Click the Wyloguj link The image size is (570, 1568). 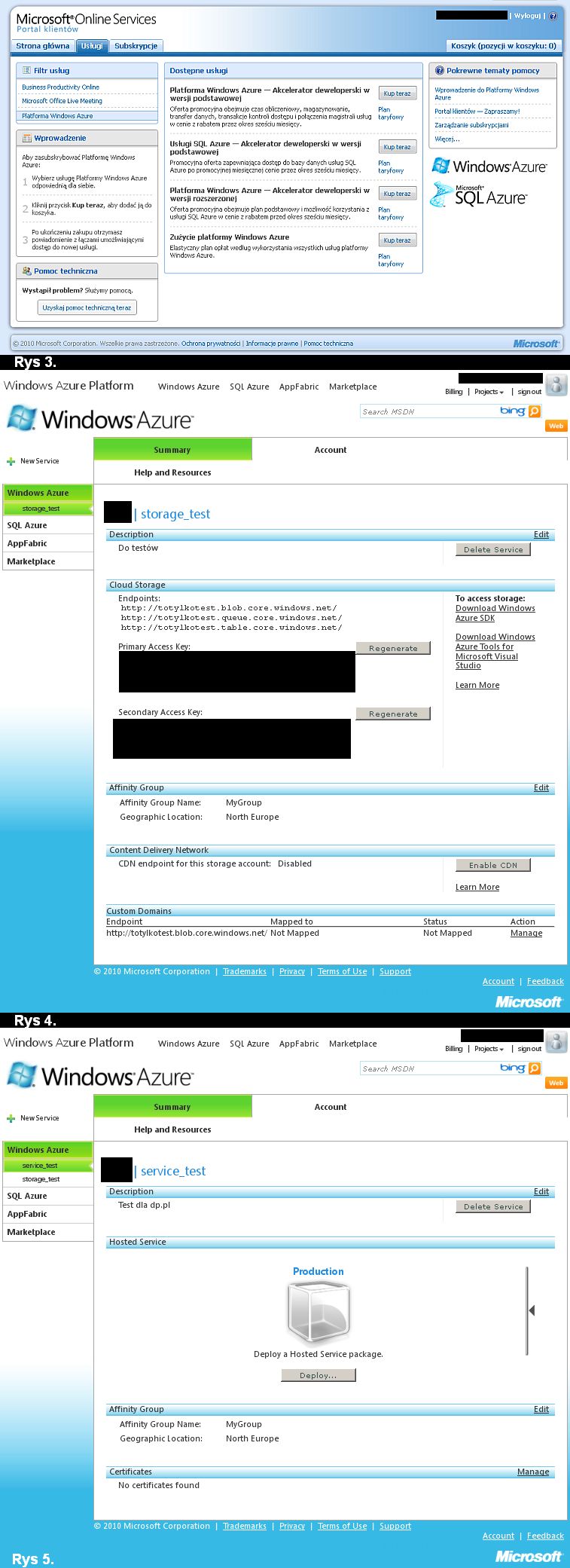[527, 16]
